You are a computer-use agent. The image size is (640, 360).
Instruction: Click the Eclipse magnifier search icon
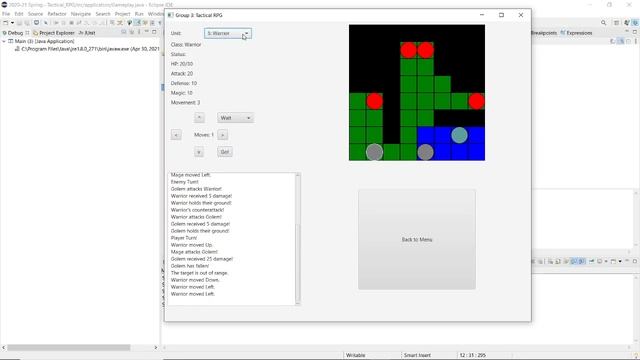click(603, 23)
